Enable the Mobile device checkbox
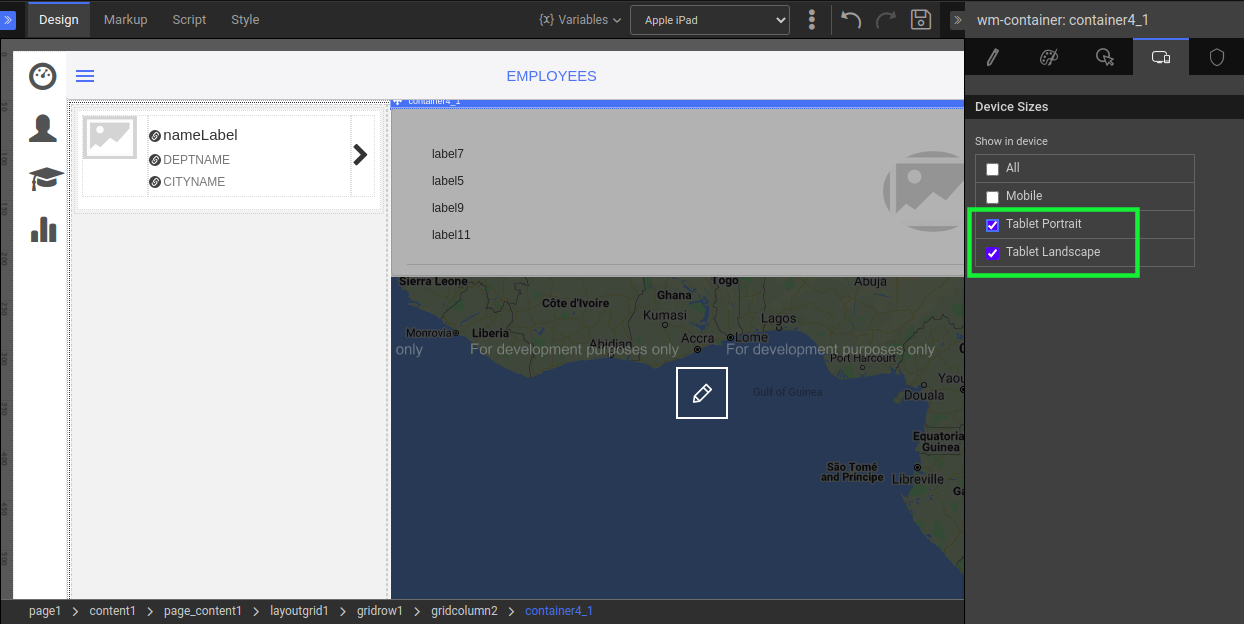This screenshot has height=624, width=1244. point(993,197)
